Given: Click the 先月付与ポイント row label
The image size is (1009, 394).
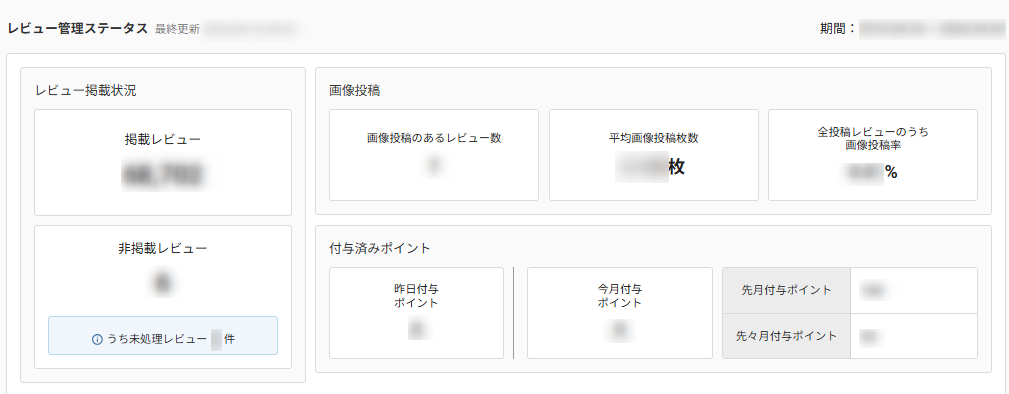Looking at the screenshot, I should [x=786, y=290].
